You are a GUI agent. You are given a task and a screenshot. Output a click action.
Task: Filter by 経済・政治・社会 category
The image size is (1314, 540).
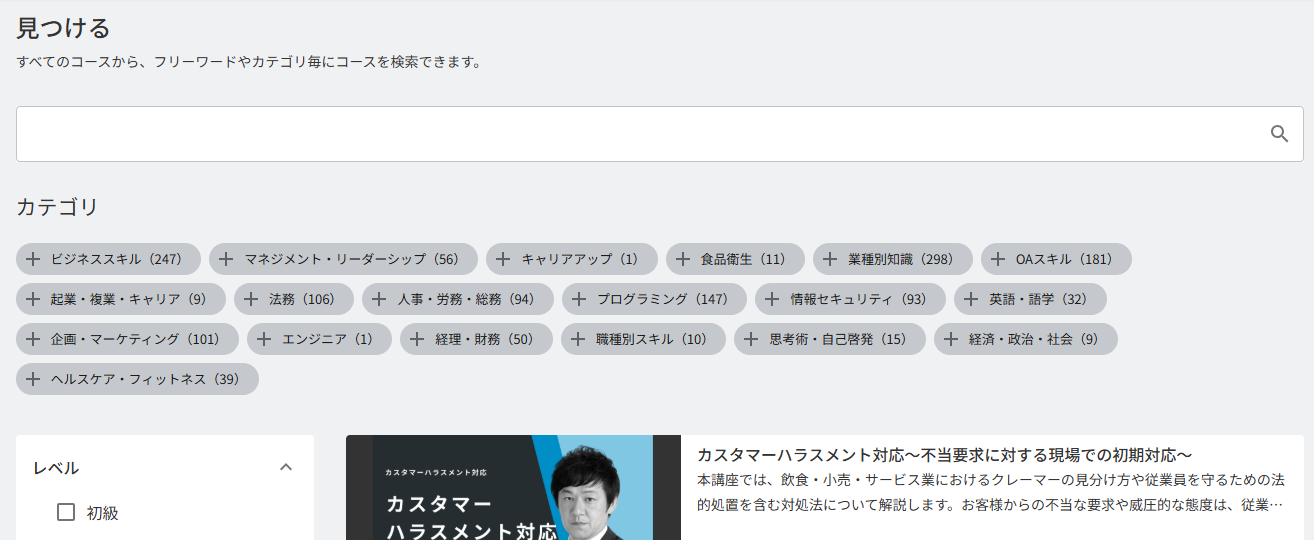1026,339
